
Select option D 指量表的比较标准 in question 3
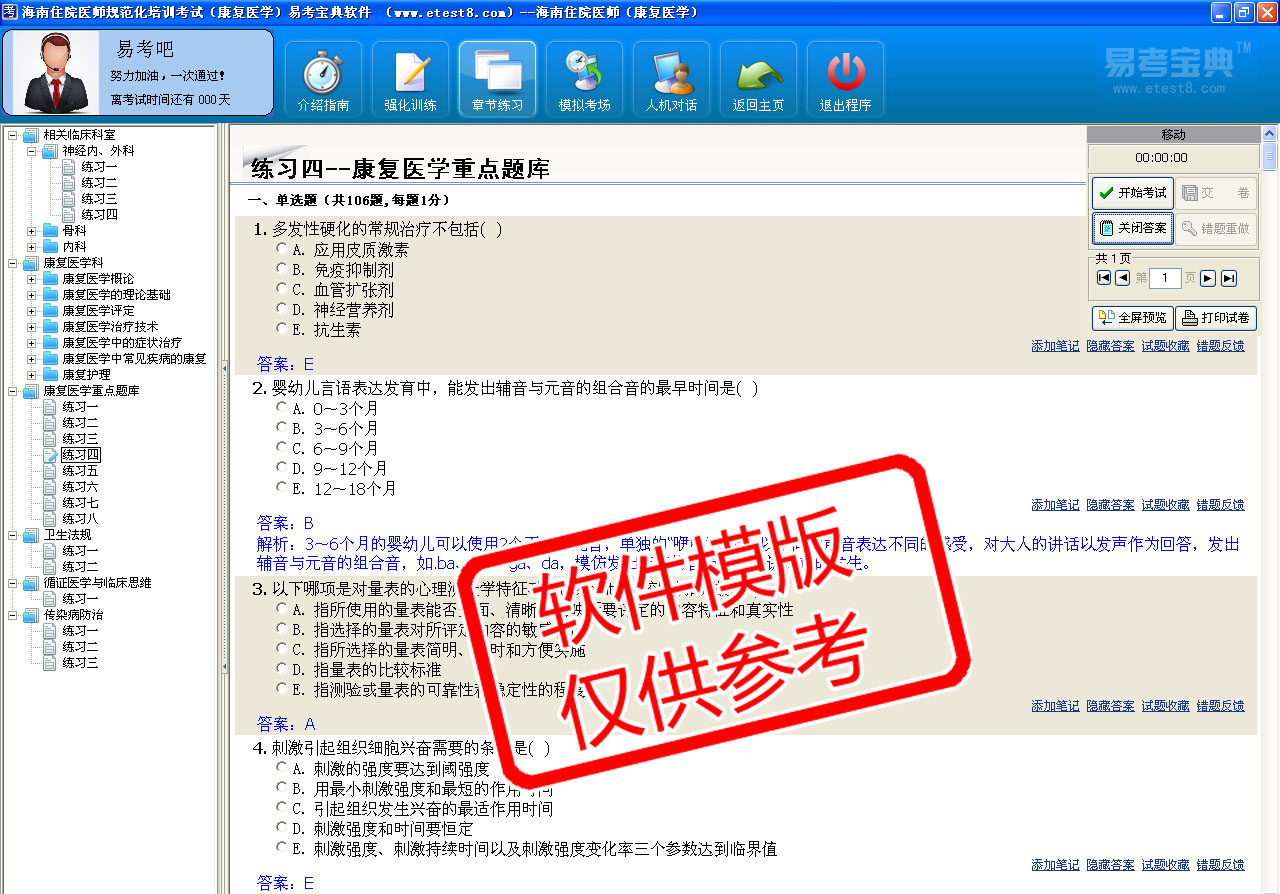[x=282, y=669]
